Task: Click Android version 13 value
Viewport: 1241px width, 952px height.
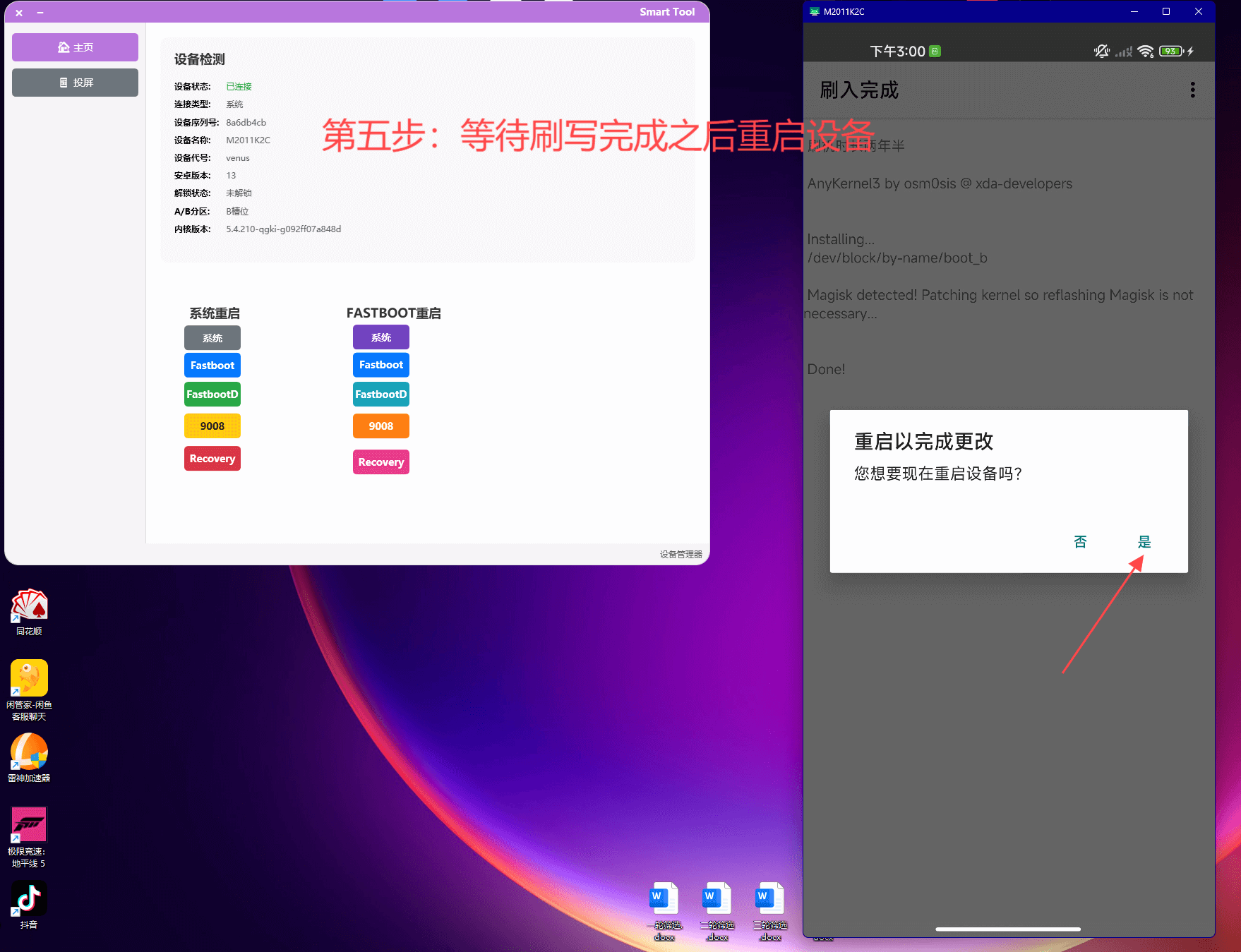Action: 231,176
